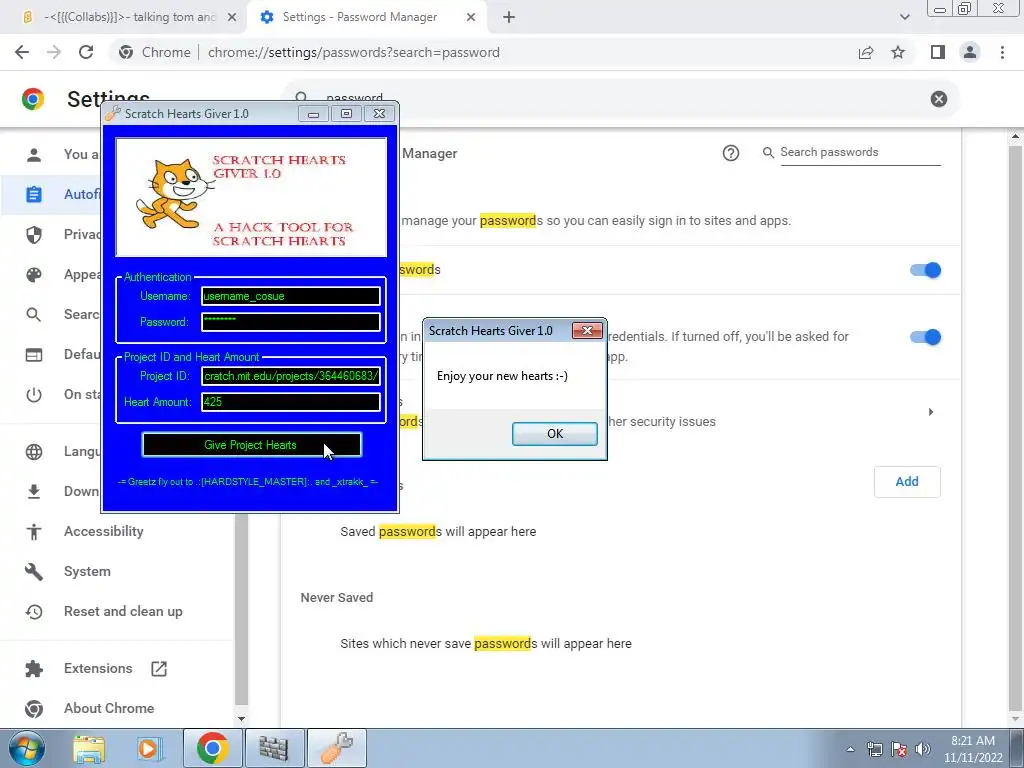The image size is (1024, 768).
Task: Click the Scratch Hearts Giver taskbar icon
Action: (336, 748)
